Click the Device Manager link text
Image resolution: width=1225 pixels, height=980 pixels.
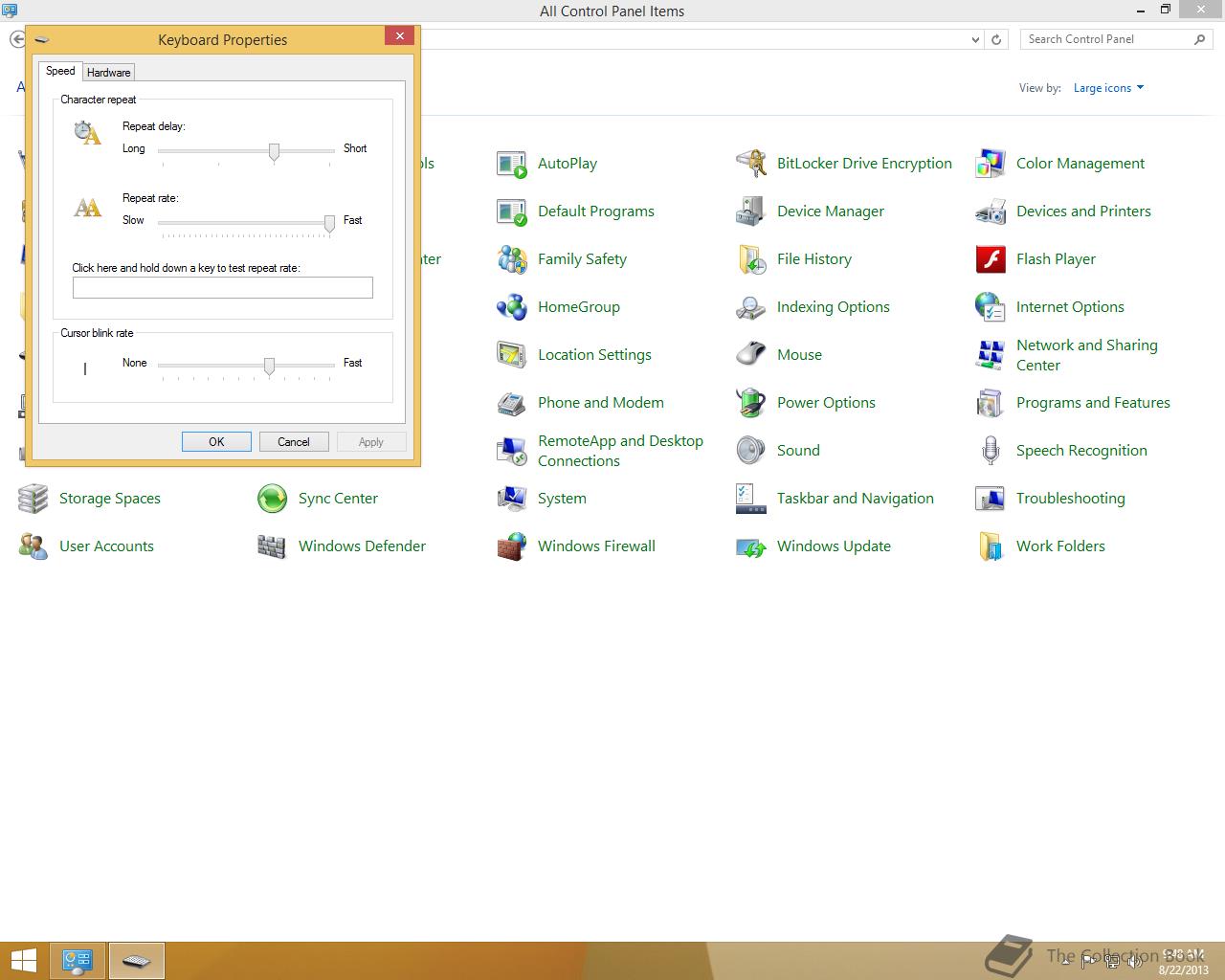click(831, 212)
